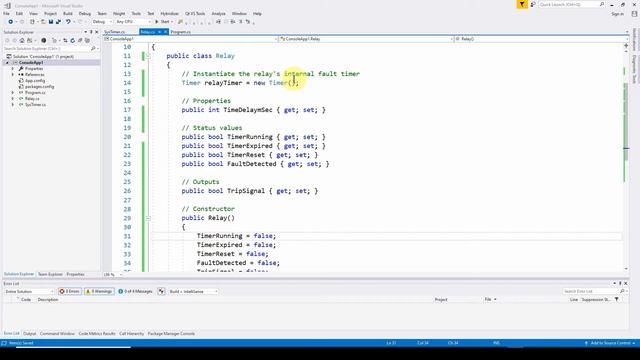Click the Undo arrow in the toolbar
Image resolution: width=640 pixels, height=360 pixels.
coord(68,22)
